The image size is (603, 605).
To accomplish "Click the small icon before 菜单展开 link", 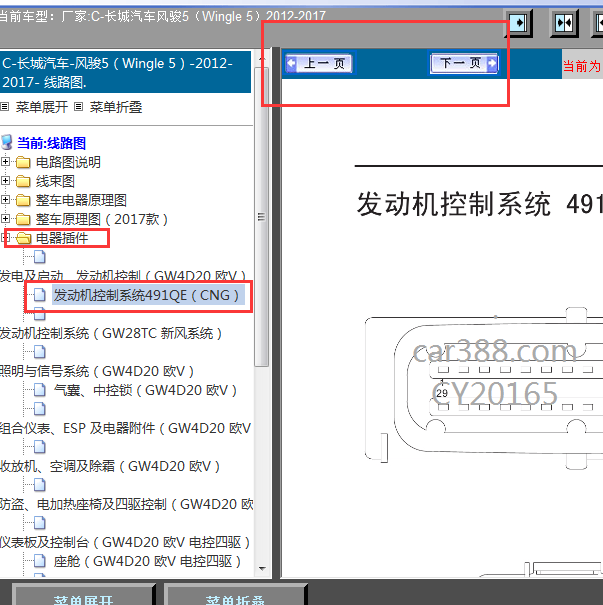I will pyautogui.click(x=5, y=106).
